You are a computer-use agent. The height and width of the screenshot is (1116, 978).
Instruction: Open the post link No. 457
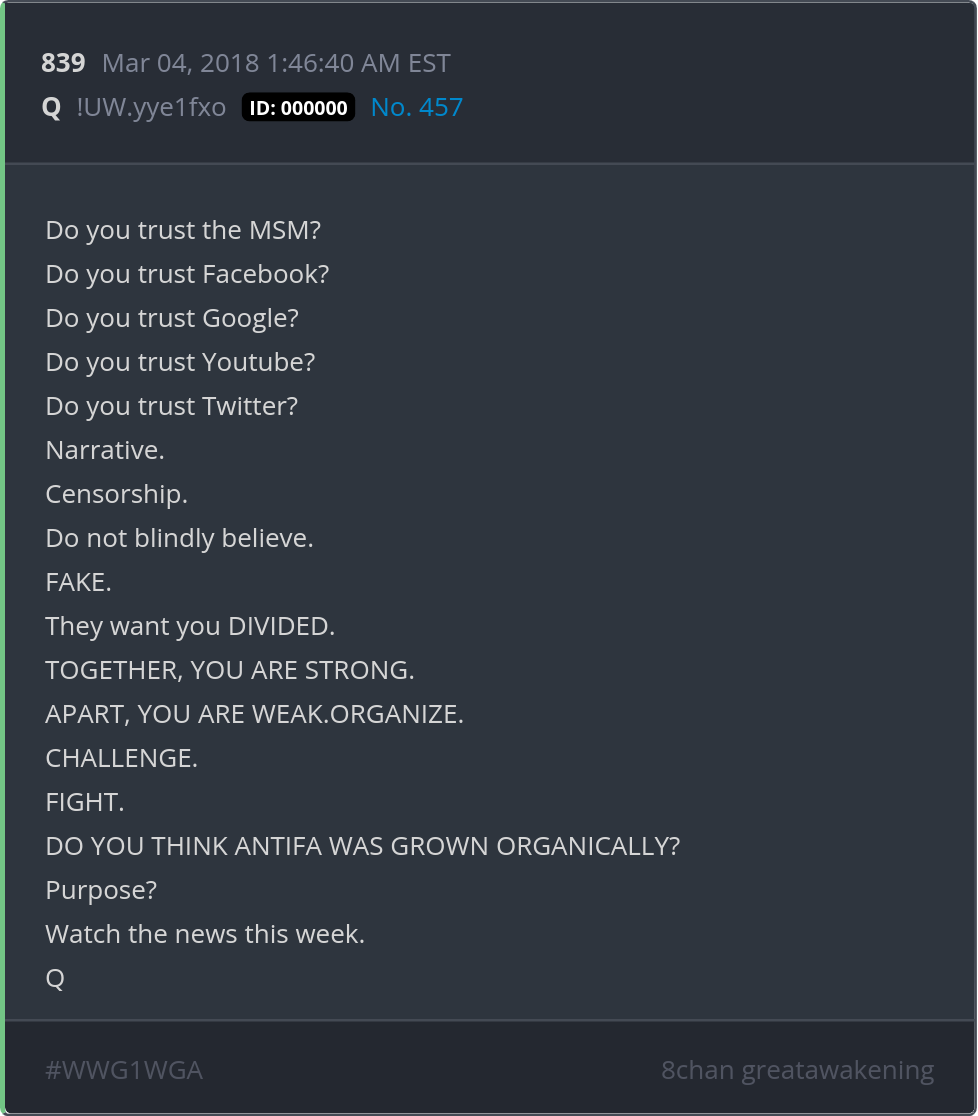pos(416,107)
